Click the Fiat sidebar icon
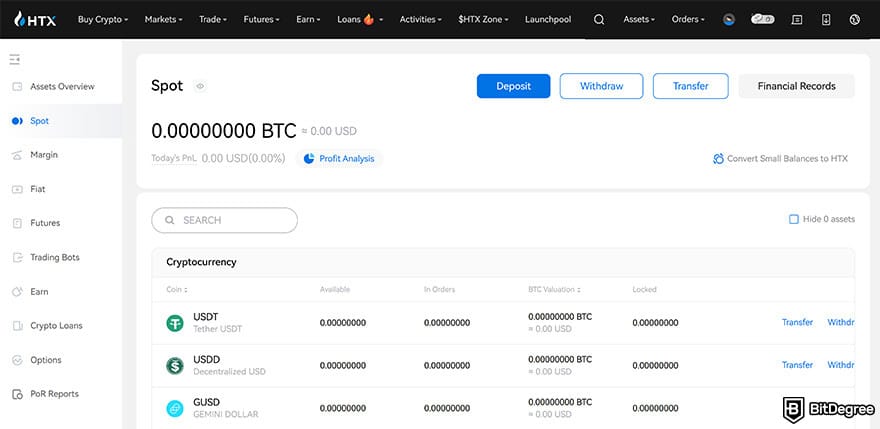This screenshot has width=880, height=429. [x=17, y=189]
